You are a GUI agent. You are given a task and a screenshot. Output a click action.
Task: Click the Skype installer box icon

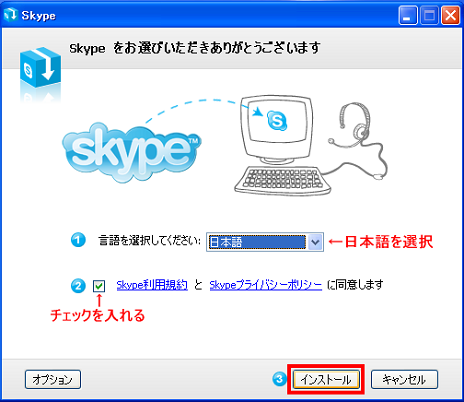(40, 68)
